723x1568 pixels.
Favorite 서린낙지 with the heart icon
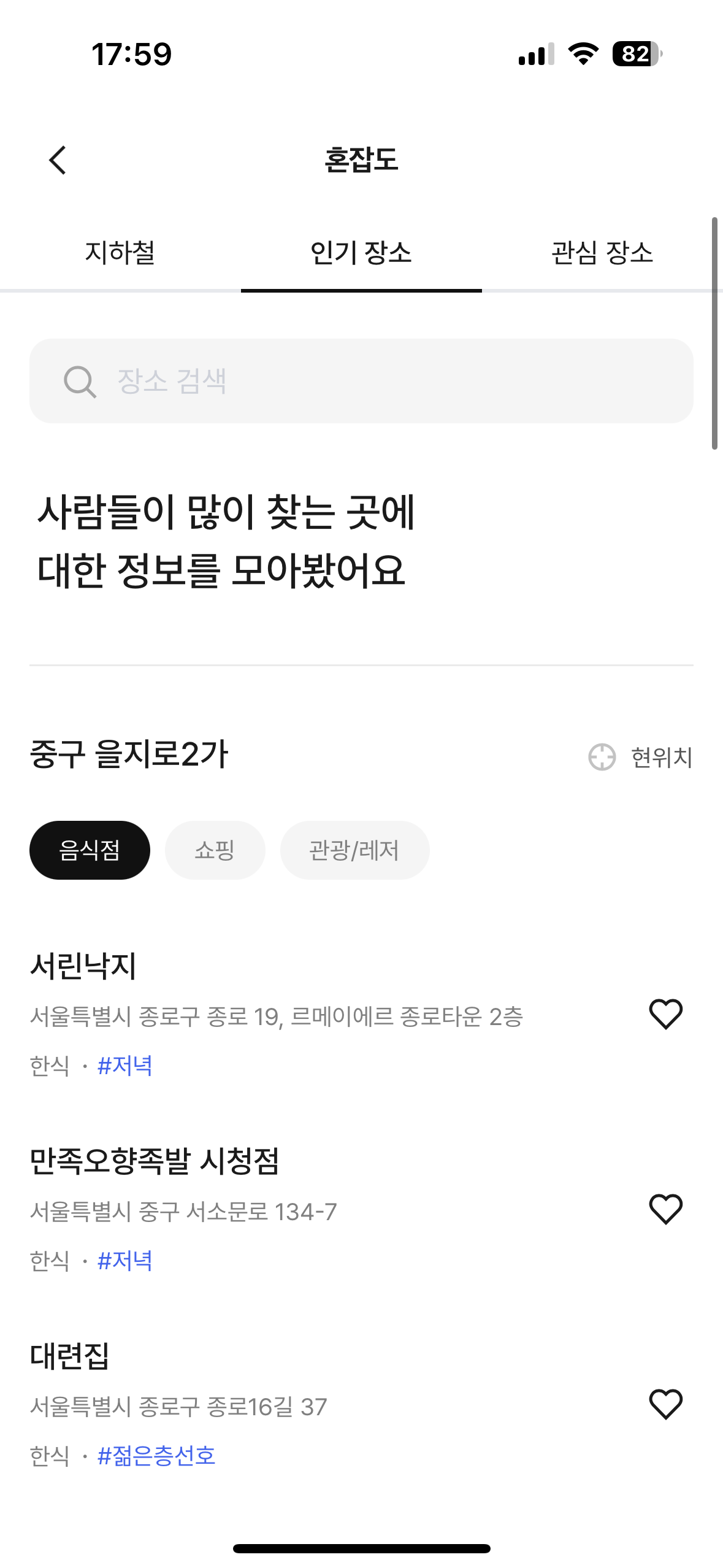click(665, 1014)
